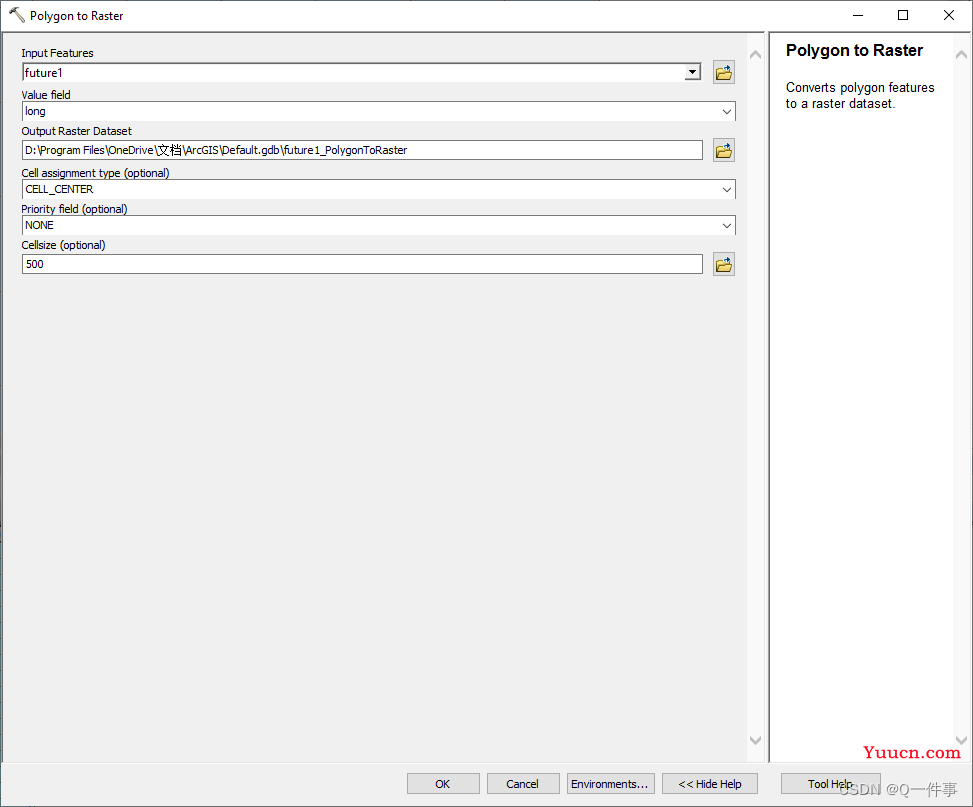Click the Cellsize field containing 500
The width and height of the screenshot is (973, 807).
tap(362, 264)
